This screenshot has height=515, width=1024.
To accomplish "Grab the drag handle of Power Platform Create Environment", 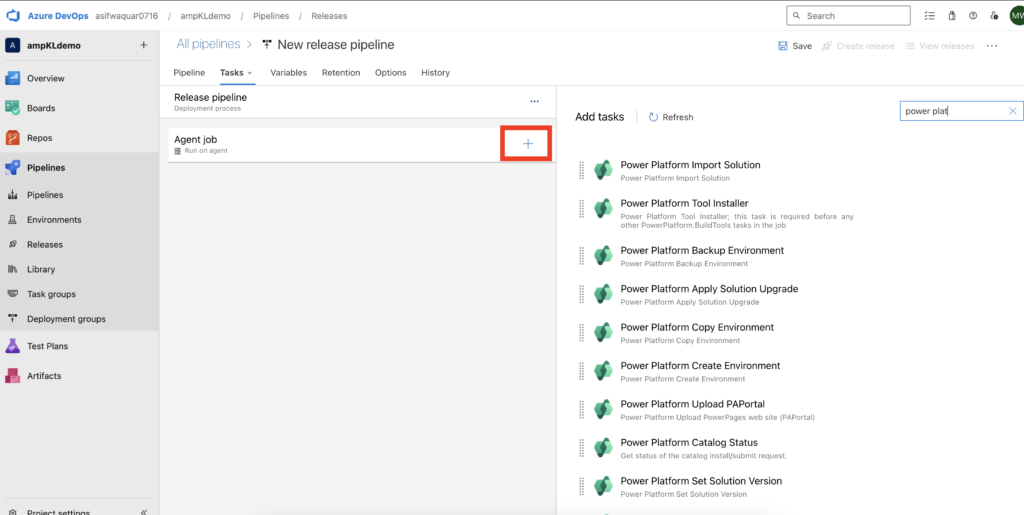I will 581,371.
